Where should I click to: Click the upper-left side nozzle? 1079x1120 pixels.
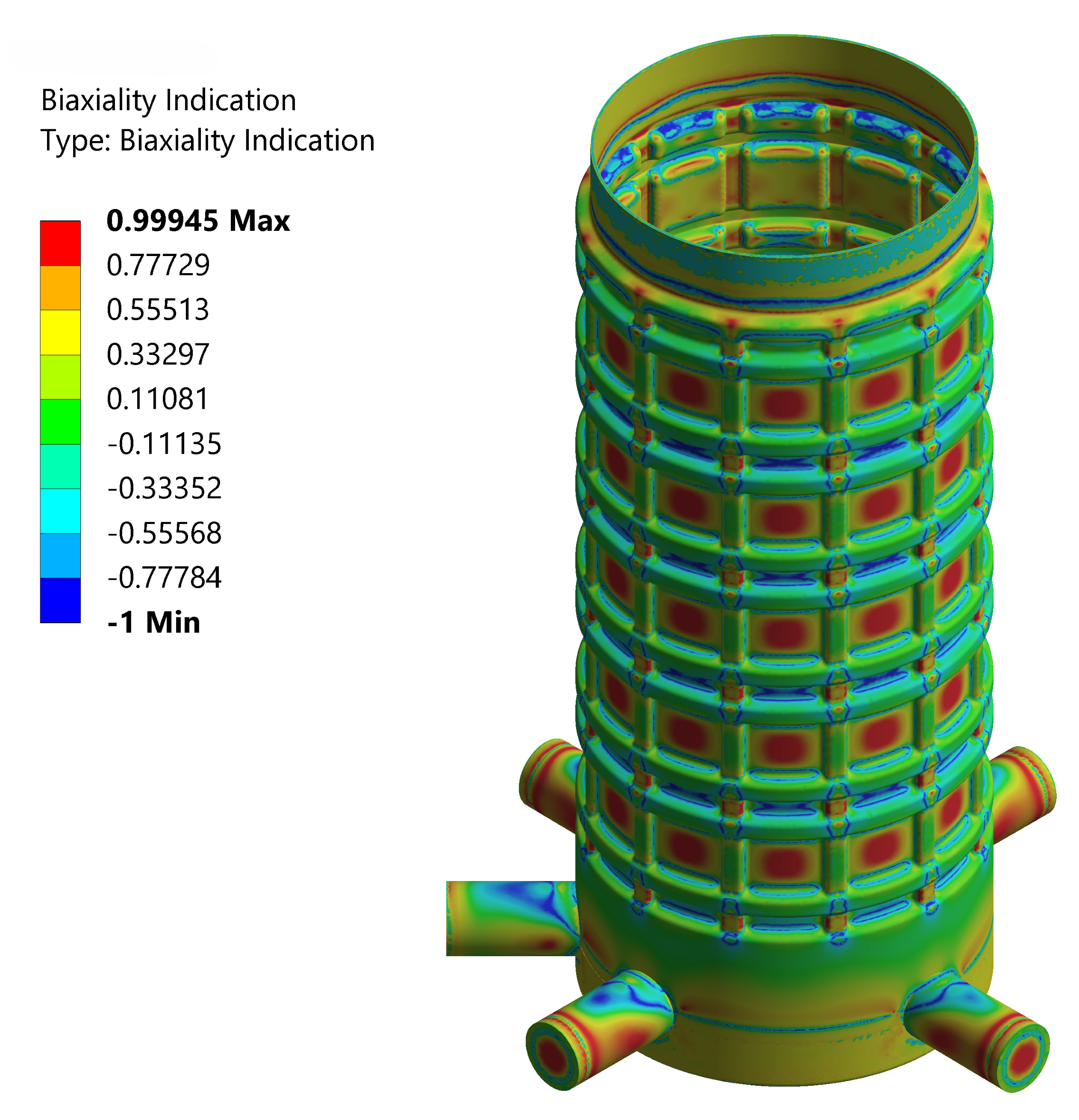[549, 782]
